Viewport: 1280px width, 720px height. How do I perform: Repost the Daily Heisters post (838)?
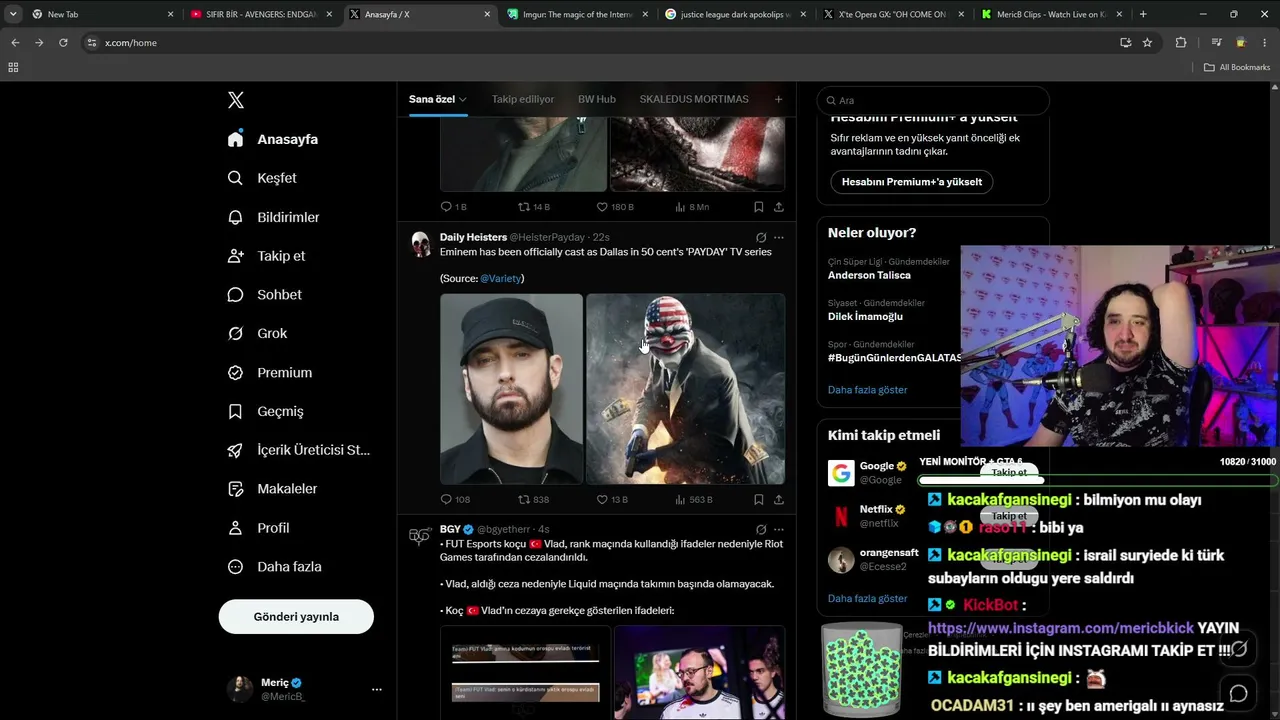coord(533,499)
